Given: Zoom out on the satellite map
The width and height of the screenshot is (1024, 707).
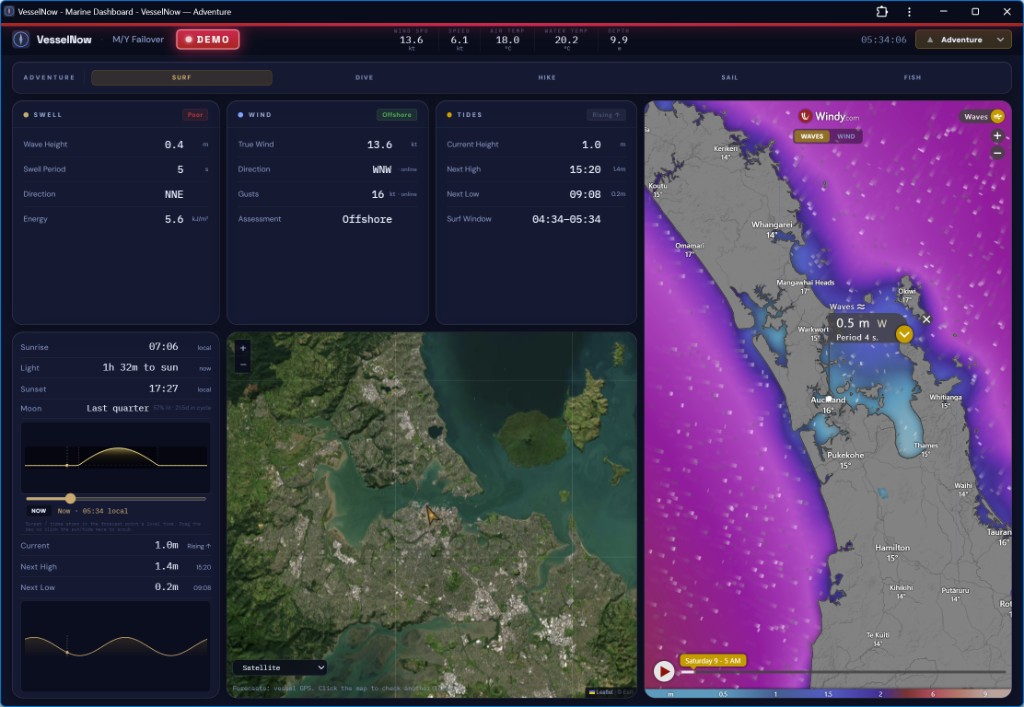Looking at the screenshot, I should pos(243,365).
